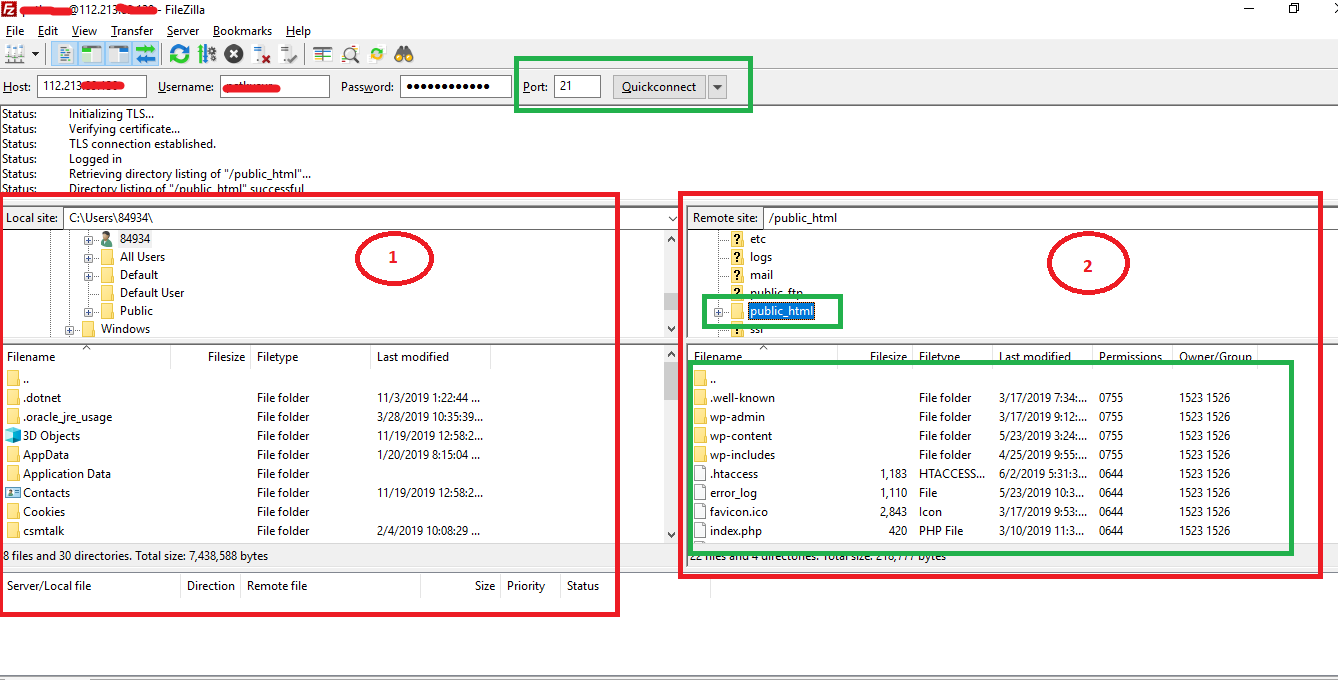This screenshot has height=680, width=1338.
Task: Open the Transfer menu
Action: pos(132,31)
